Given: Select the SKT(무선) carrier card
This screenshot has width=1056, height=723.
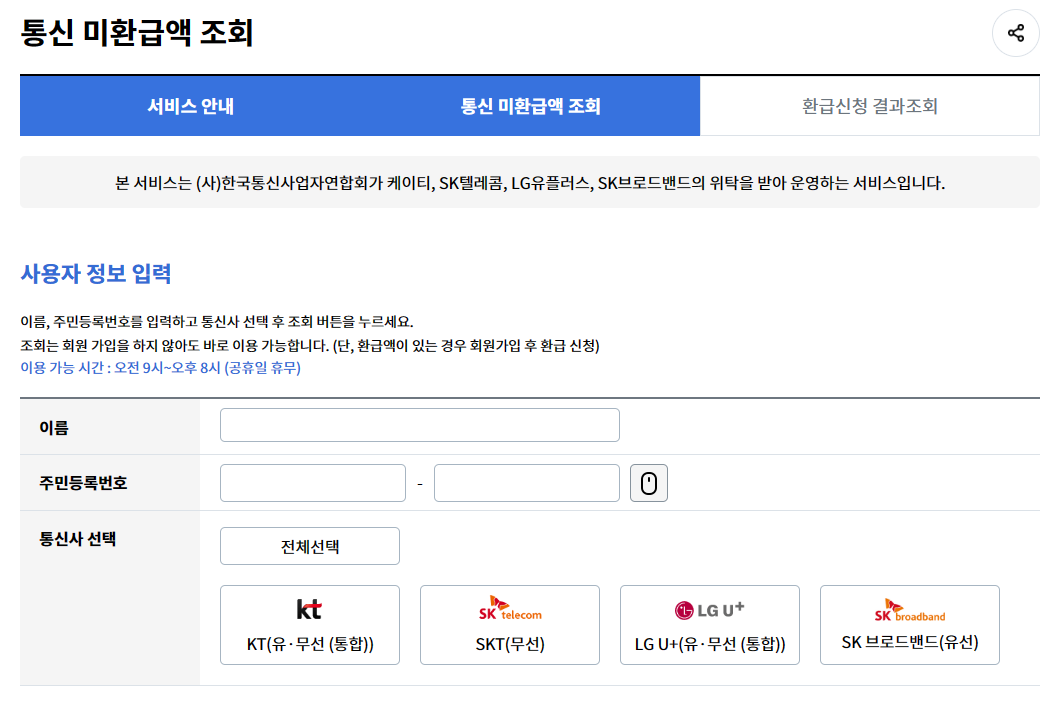Looking at the screenshot, I should point(509,624).
